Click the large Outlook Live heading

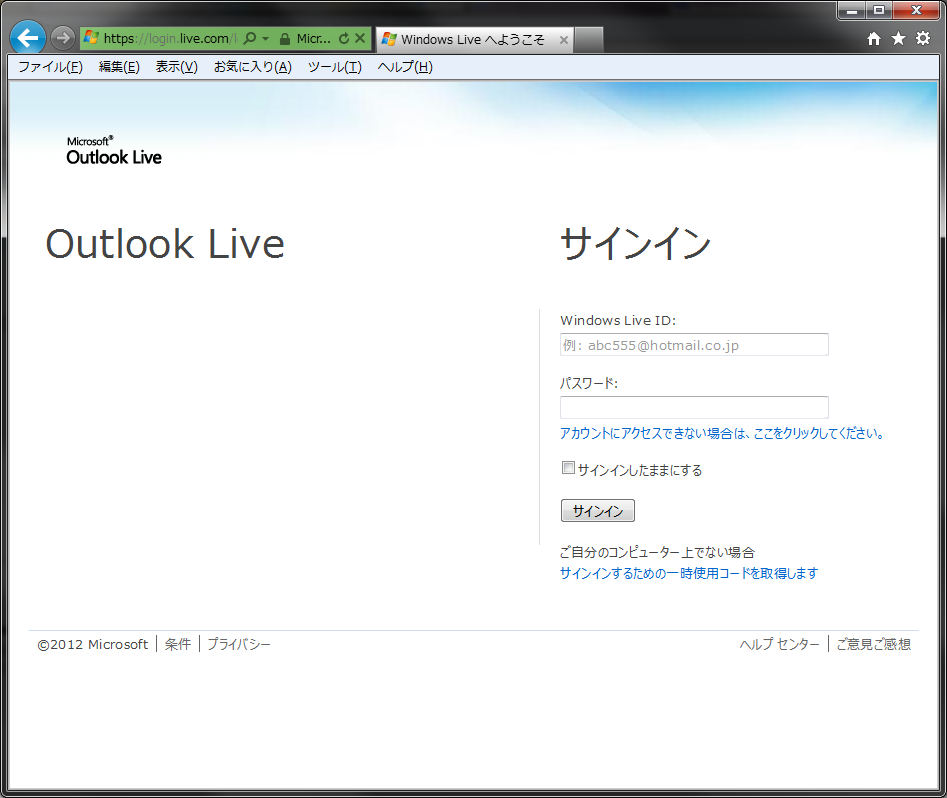165,244
